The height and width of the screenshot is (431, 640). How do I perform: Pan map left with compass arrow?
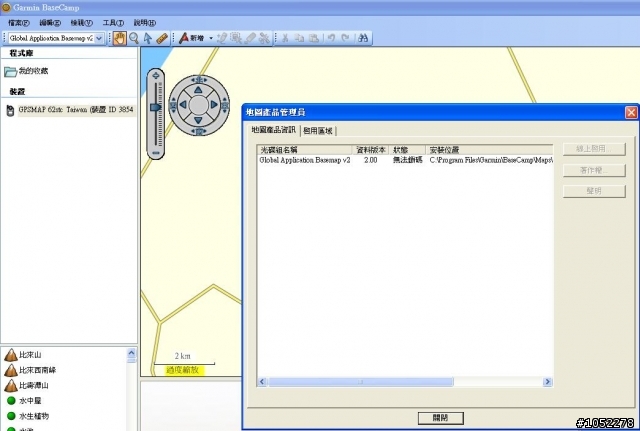coord(183,105)
